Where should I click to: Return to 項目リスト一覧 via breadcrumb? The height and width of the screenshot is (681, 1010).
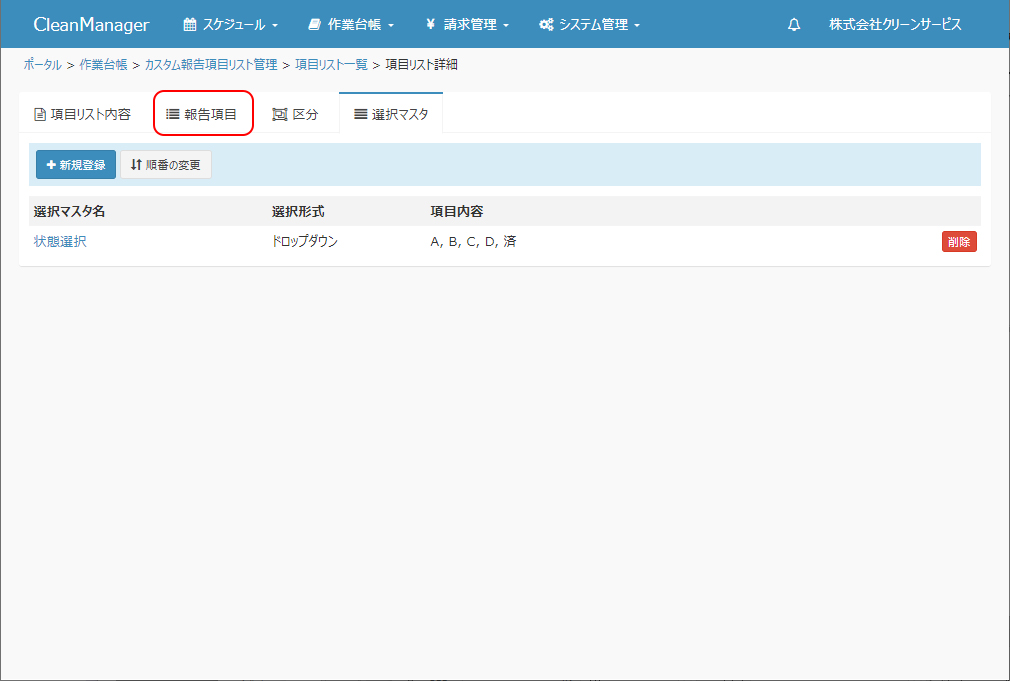pyautogui.click(x=331, y=65)
